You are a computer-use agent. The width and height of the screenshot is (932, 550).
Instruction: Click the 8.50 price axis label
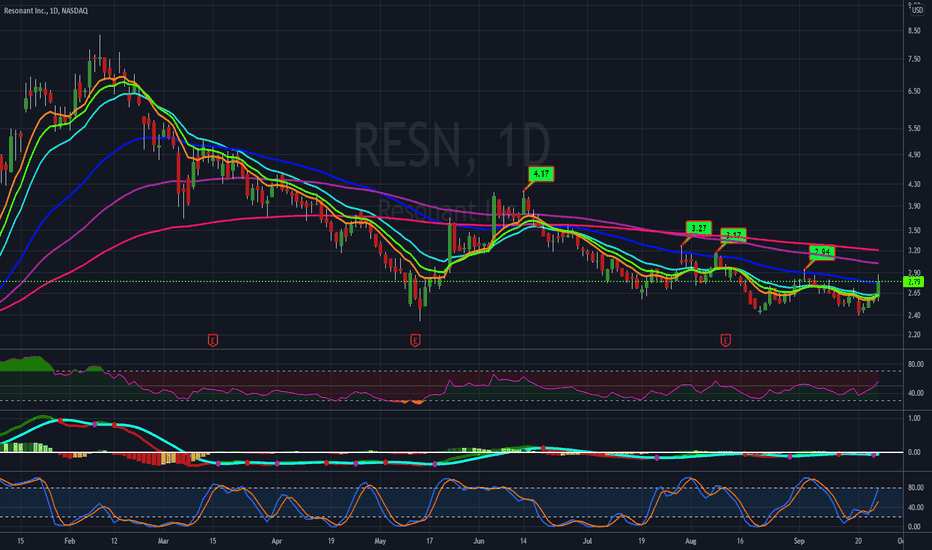(x=914, y=31)
